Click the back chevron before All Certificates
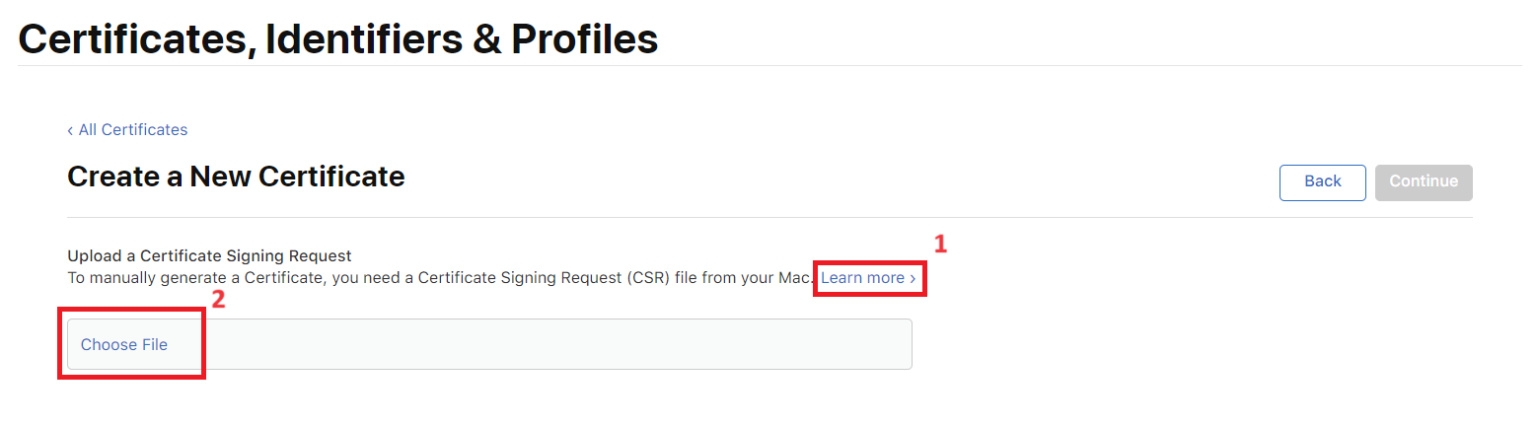 [x=70, y=130]
